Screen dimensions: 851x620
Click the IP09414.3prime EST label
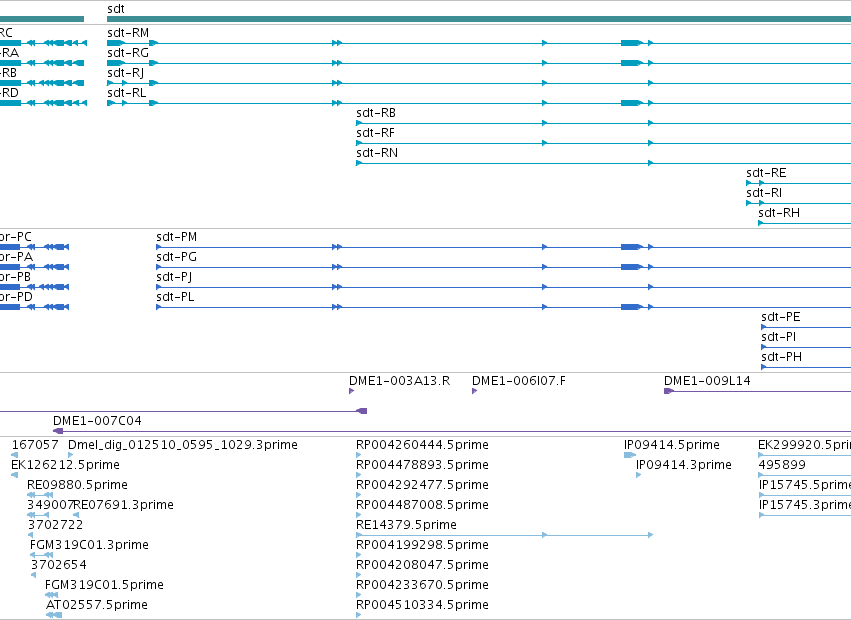(684, 465)
